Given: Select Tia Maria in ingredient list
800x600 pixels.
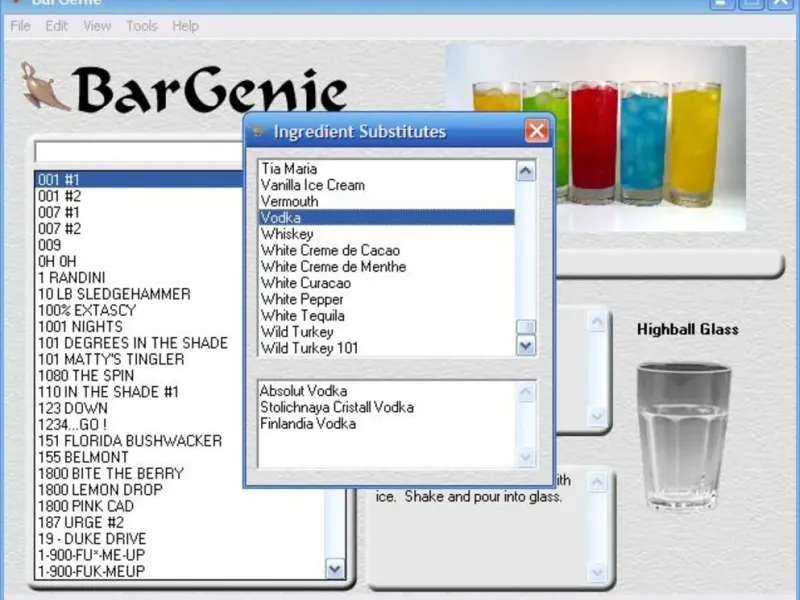Looking at the screenshot, I should click(387, 168).
